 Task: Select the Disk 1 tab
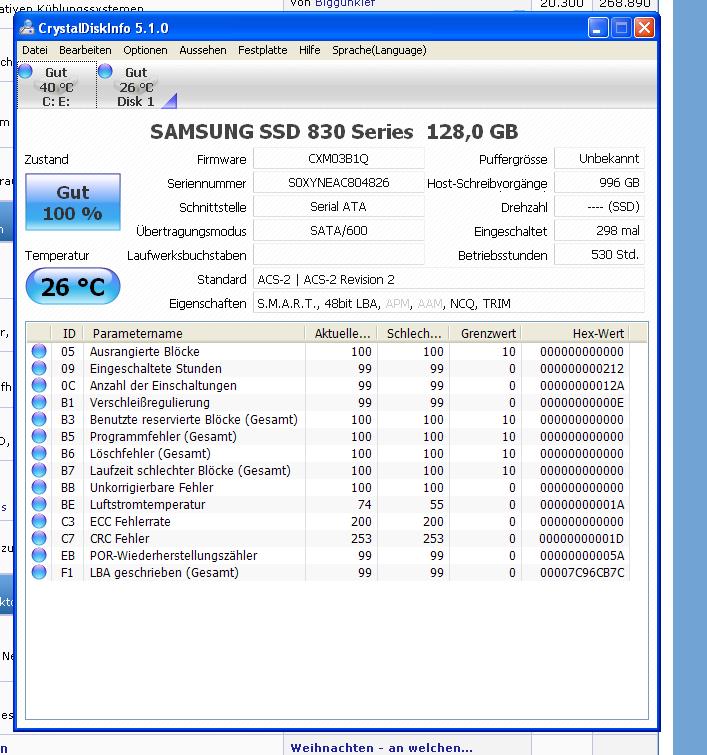pos(137,86)
